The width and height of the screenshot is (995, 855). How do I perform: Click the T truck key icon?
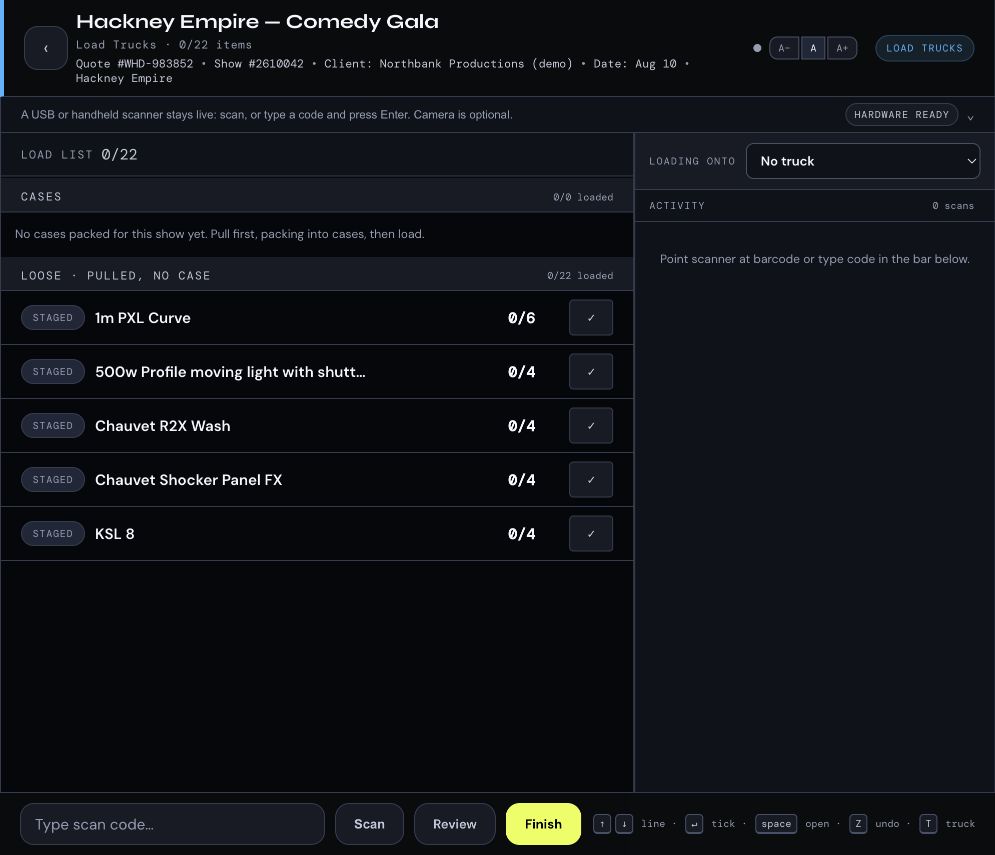pyautogui.click(x=928, y=824)
